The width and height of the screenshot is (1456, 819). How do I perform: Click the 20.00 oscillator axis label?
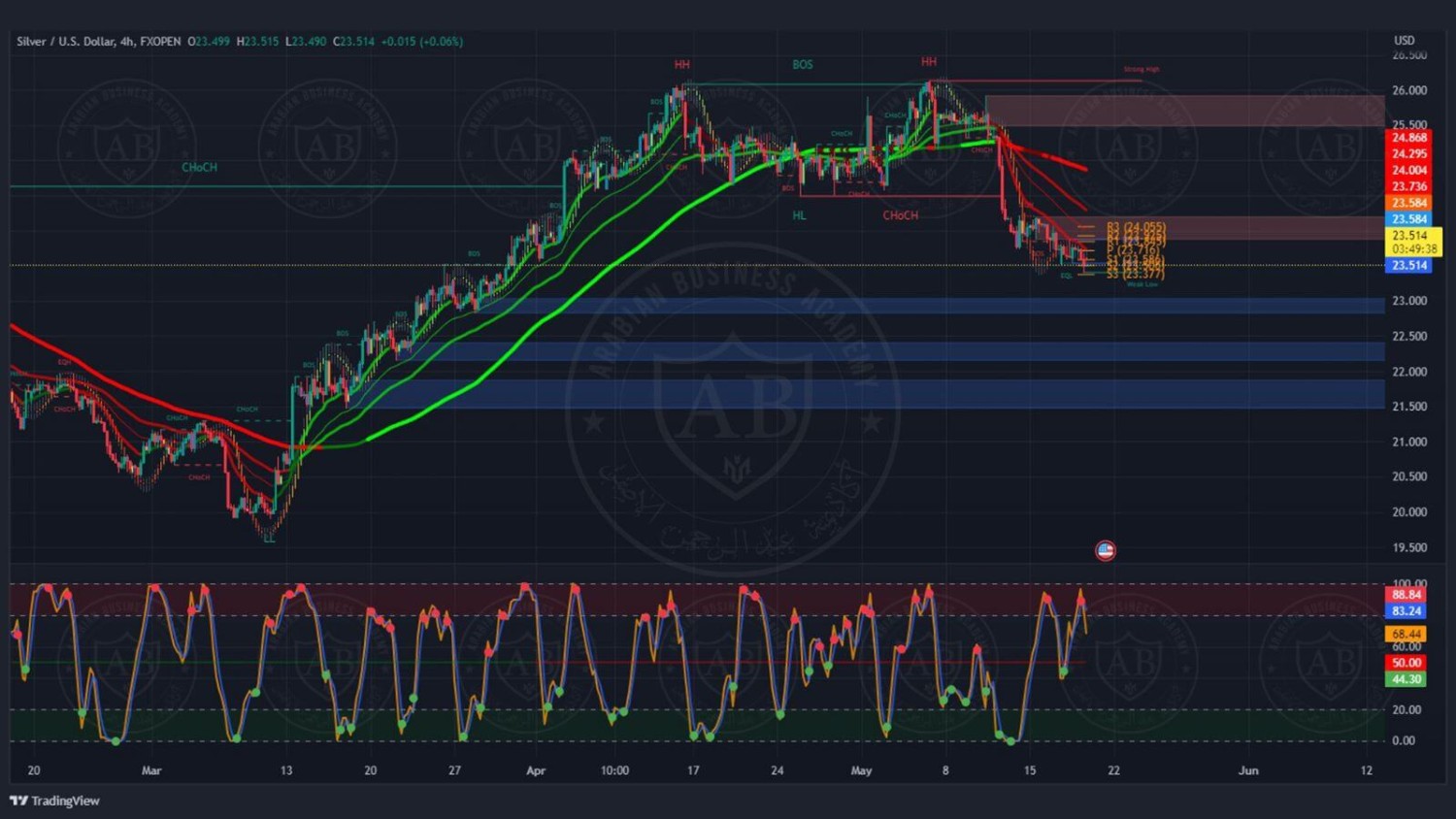tap(1405, 709)
